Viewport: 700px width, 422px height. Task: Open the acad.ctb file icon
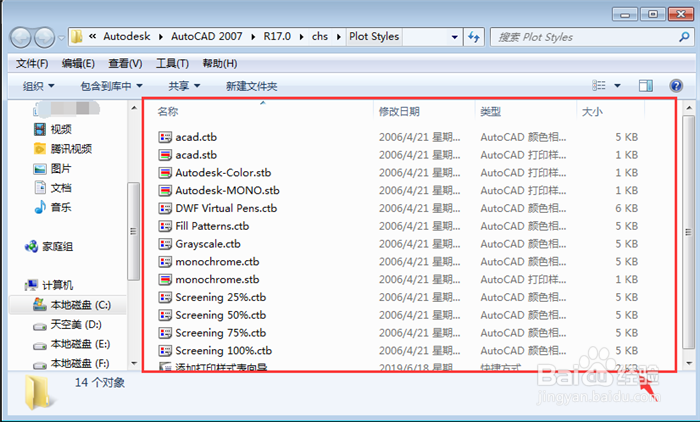point(165,137)
